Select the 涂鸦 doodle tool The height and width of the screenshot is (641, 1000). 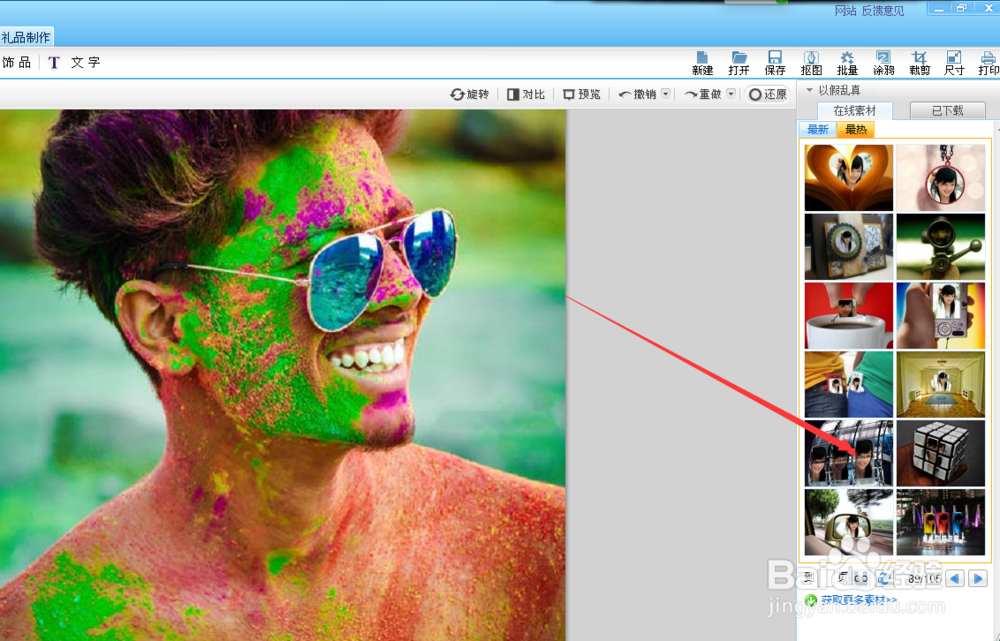coord(883,63)
